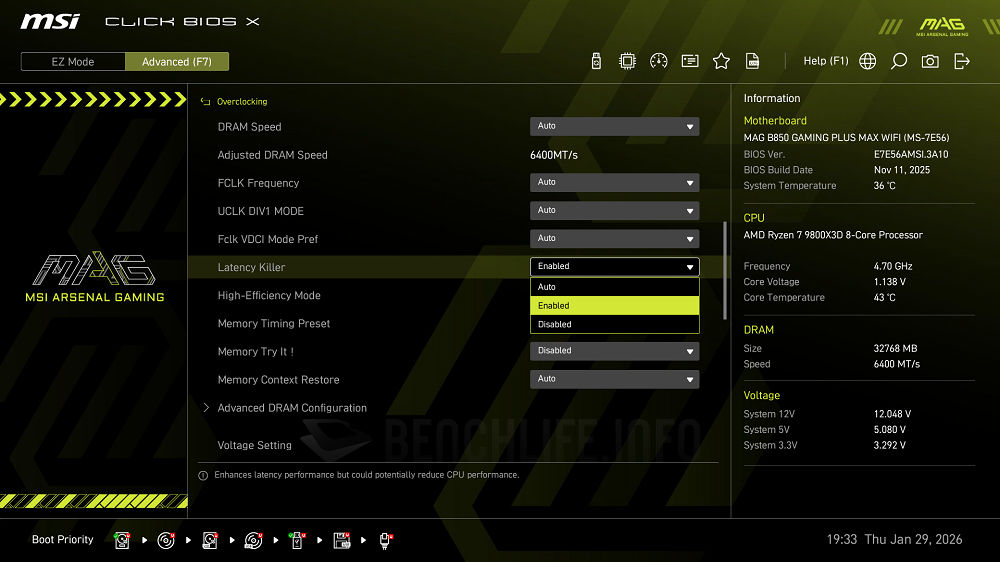Viewport: 1000px width, 562px height.
Task: Click the exit door arrow icon
Action: [962, 61]
